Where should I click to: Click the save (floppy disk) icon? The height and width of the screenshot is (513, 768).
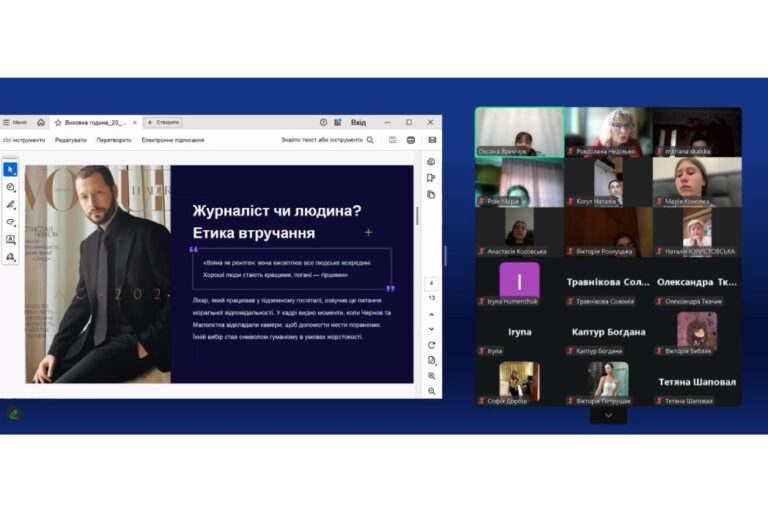[393, 140]
